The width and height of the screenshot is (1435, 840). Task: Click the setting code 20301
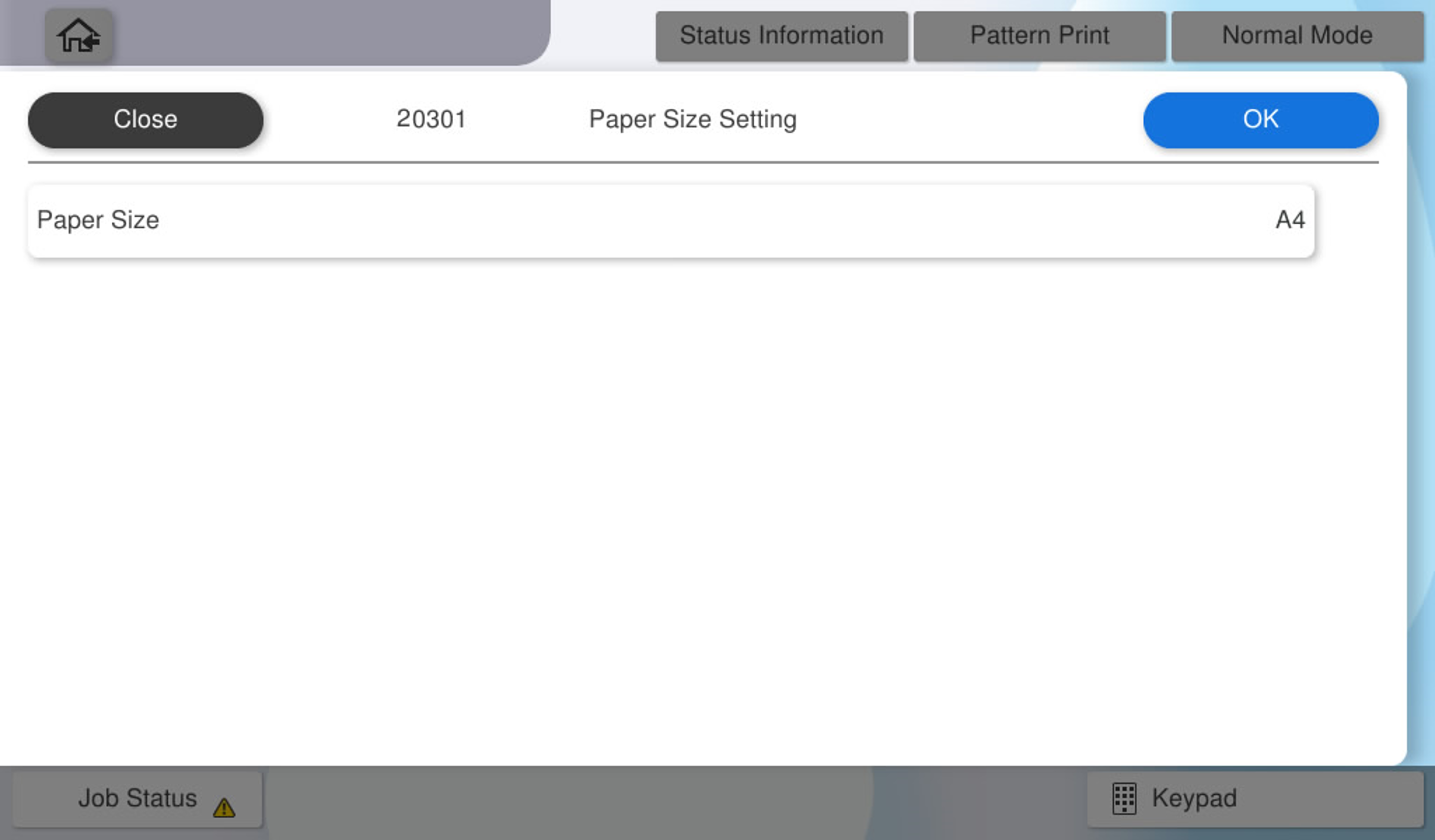[x=431, y=119]
